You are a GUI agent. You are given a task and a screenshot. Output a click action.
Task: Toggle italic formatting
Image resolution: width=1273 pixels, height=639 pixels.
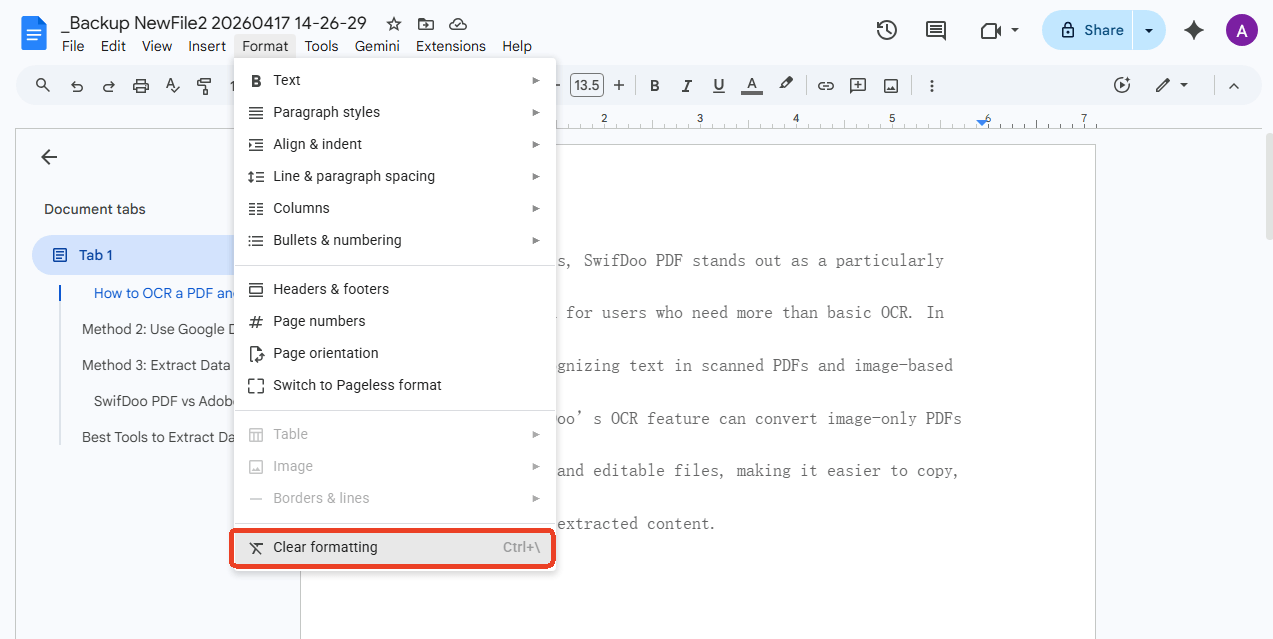(x=687, y=86)
